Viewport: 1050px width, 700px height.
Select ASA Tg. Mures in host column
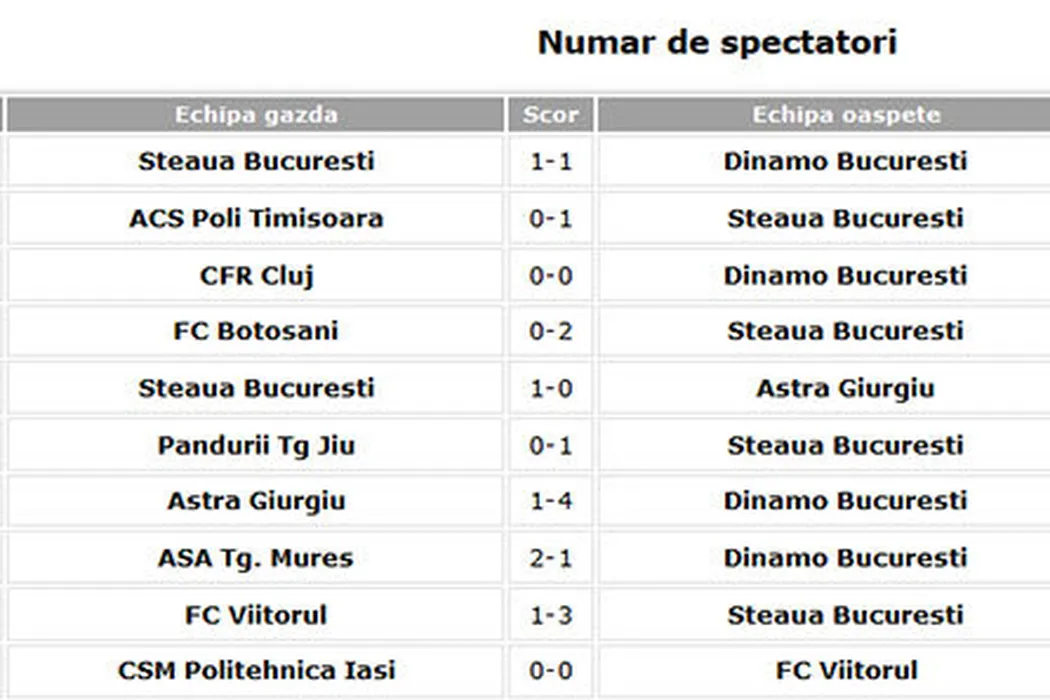[256, 558]
